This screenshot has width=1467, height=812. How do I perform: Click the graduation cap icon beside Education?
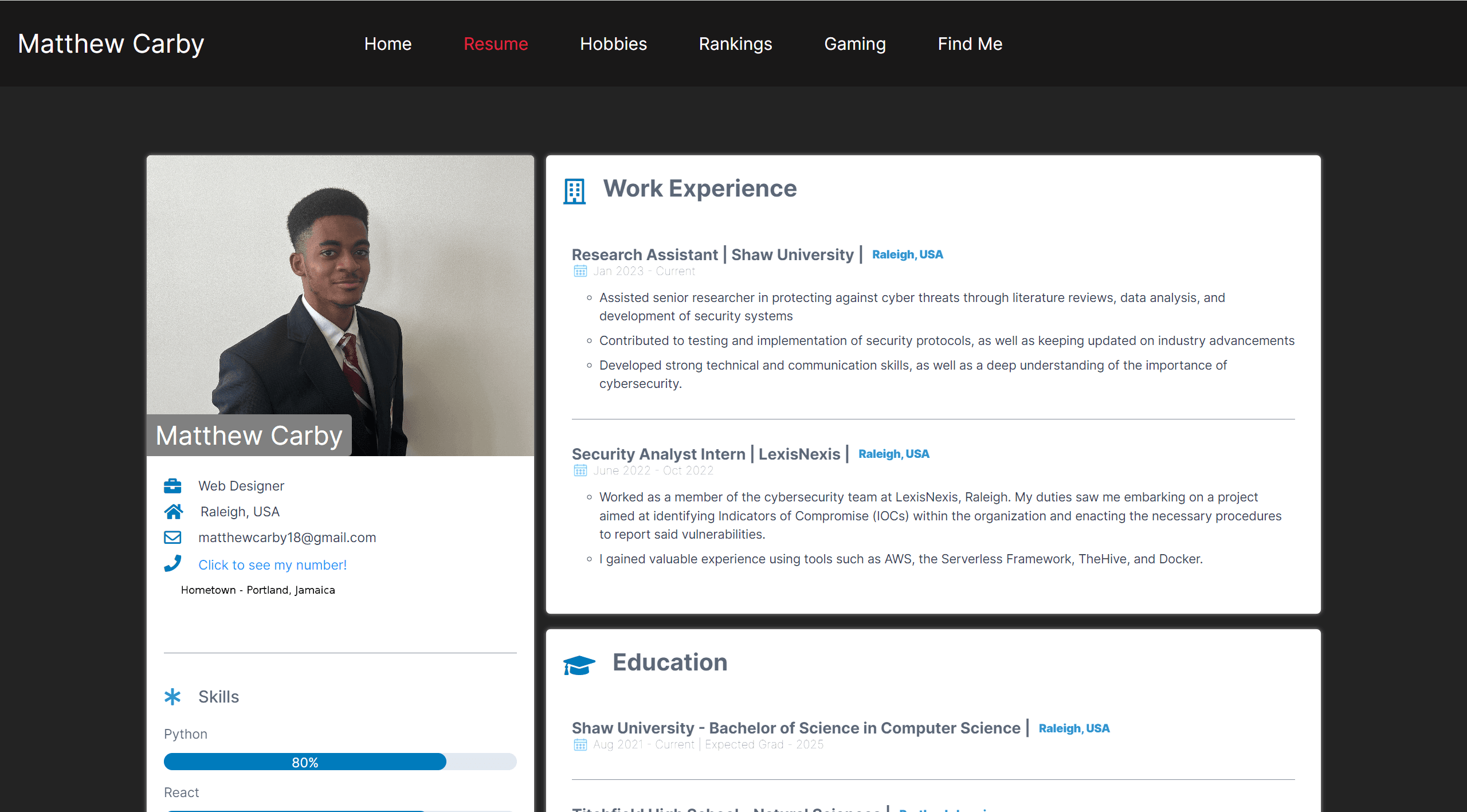pos(579,665)
